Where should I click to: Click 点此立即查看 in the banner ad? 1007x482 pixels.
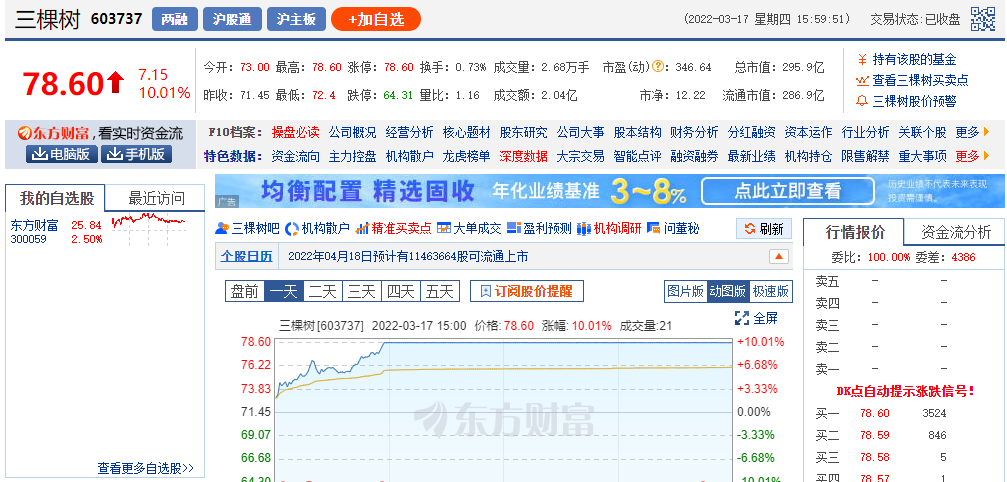point(787,191)
